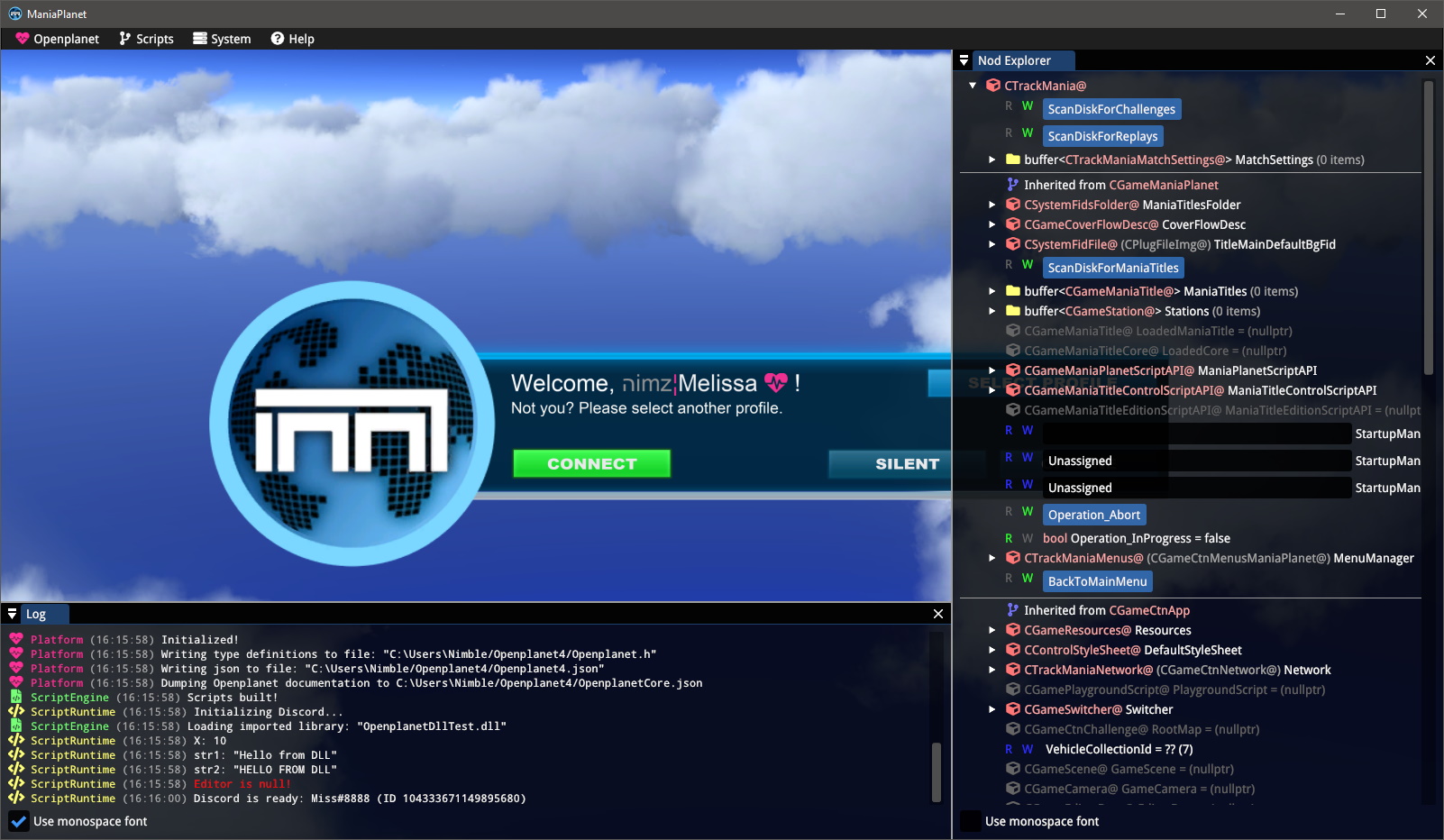Close the Log panel
Image resolution: width=1444 pixels, height=840 pixels.
click(x=938, y=614)
